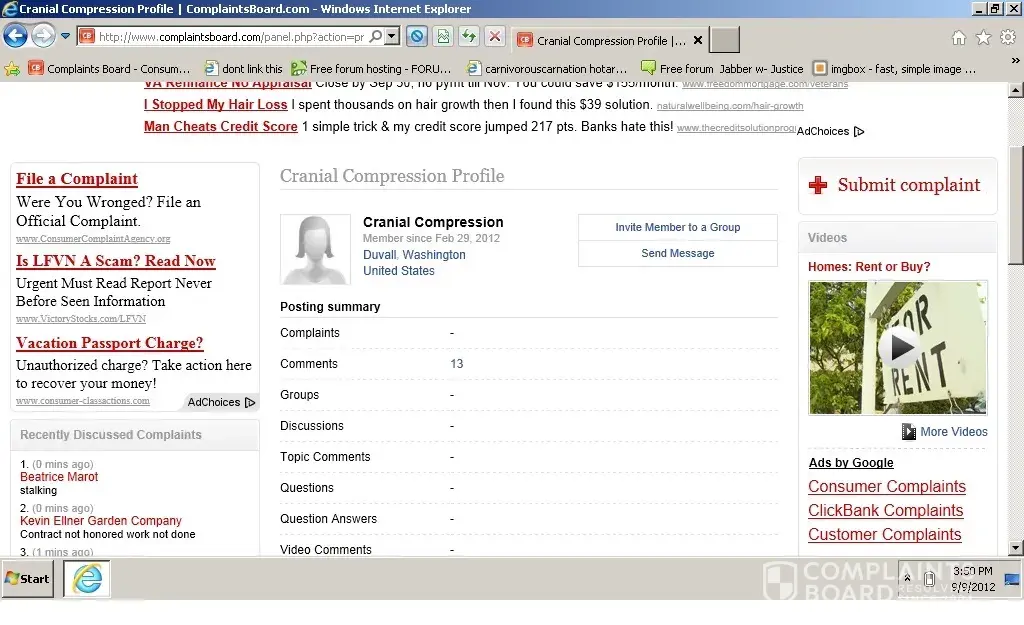Viewport: 1024px width, 625px height.
Task: Open 'imgbox - fast, simple image' bookmark
Action: pos(894,69)
